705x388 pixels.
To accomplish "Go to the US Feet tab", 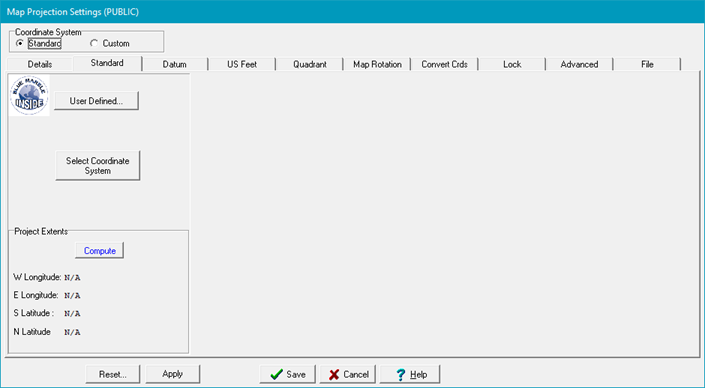I will click(242, 64).
